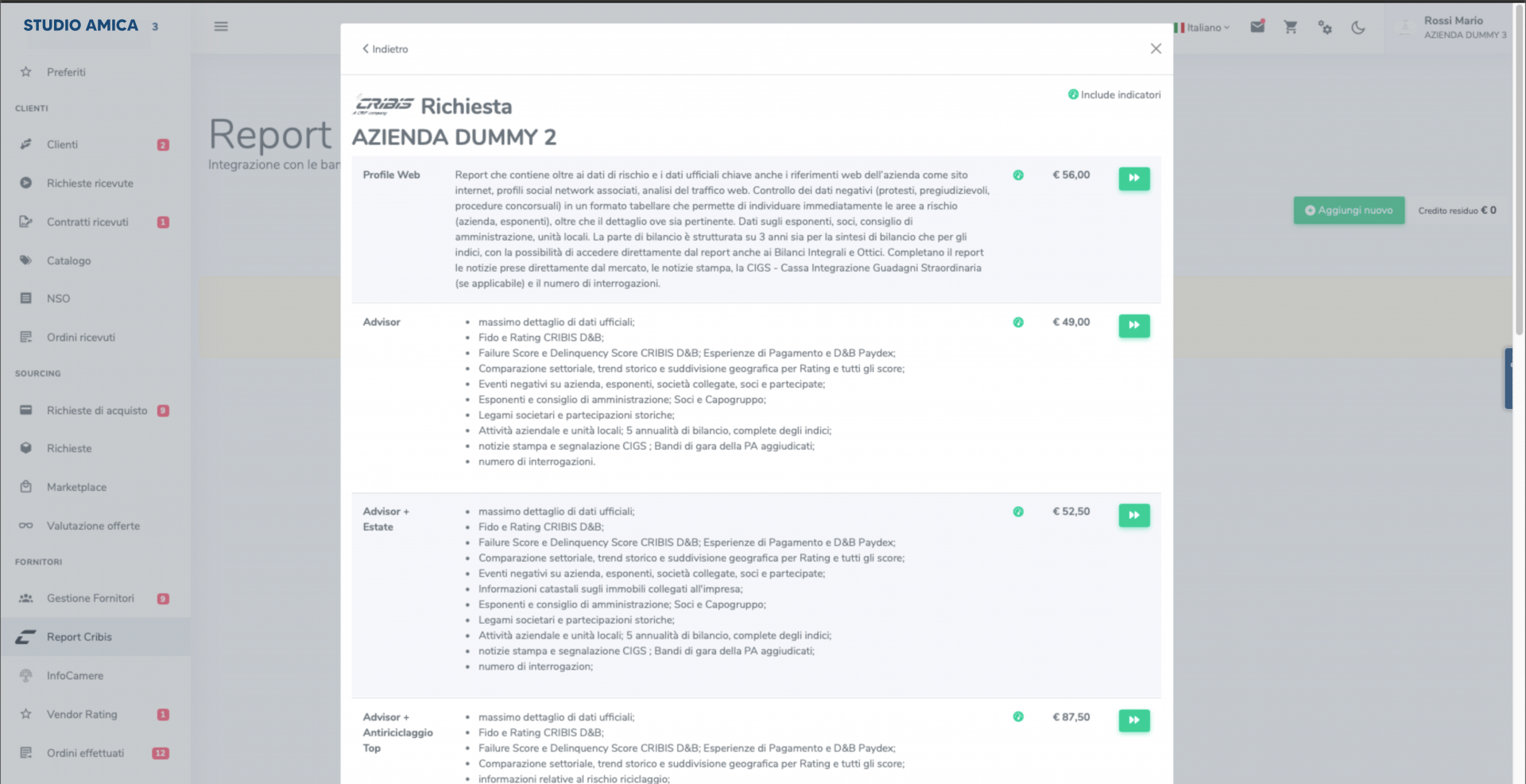Open the settings gears icon
This screenshot has width=1526, height=784.
click(1325, 27)
